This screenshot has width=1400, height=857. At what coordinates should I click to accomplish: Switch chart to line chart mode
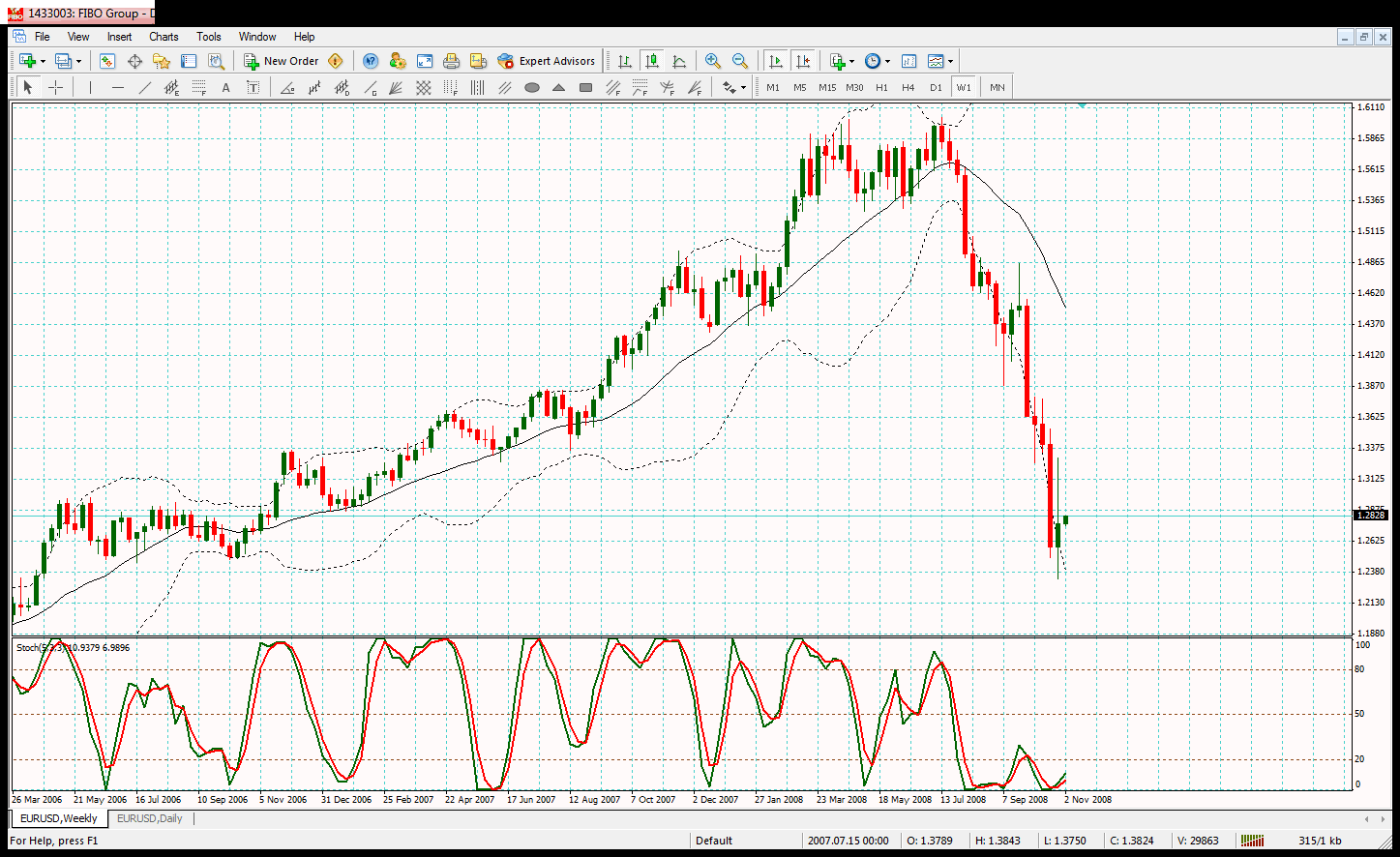(679, 61)
